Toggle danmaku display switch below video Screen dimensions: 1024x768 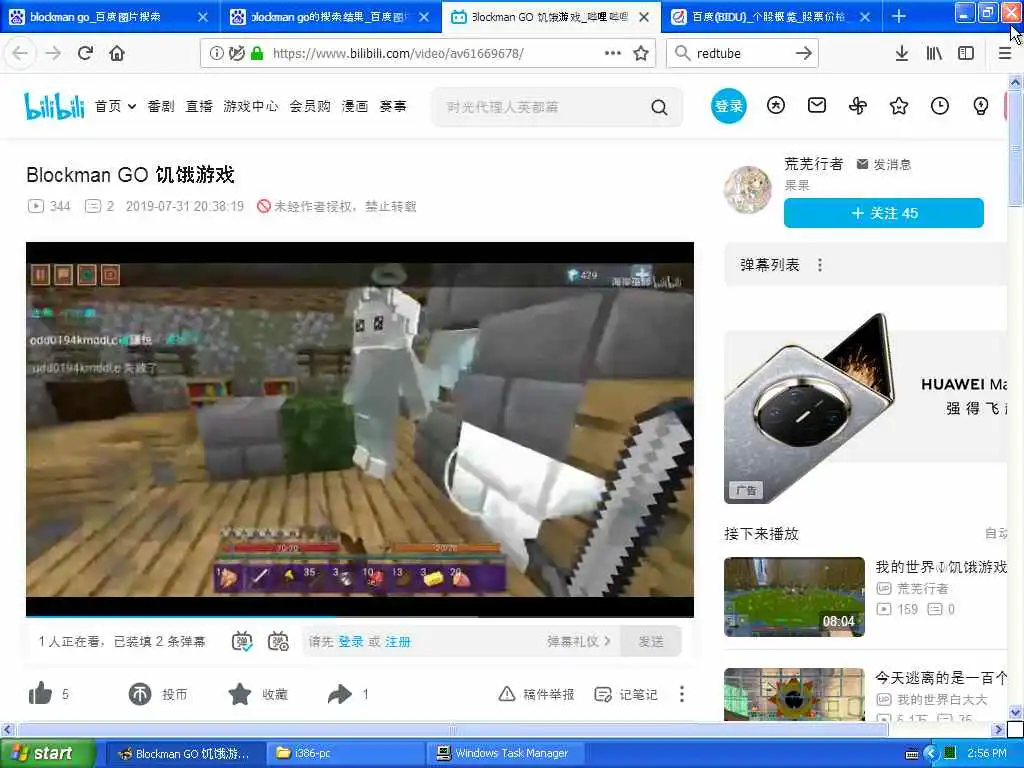[242, 641]
